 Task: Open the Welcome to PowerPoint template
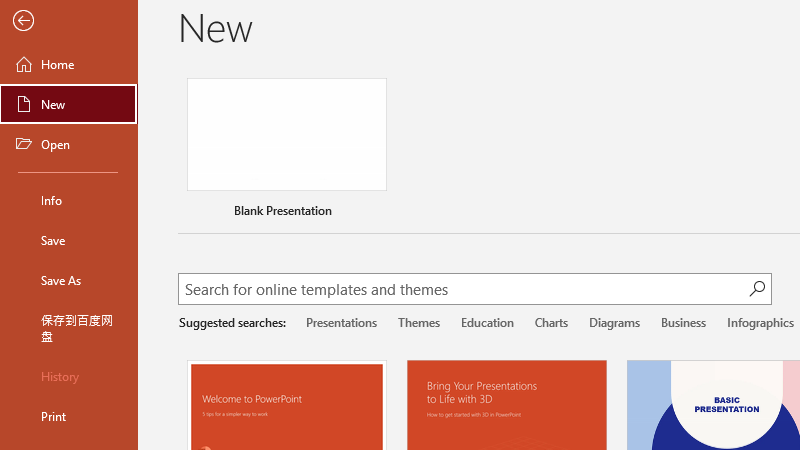[287, 406]
